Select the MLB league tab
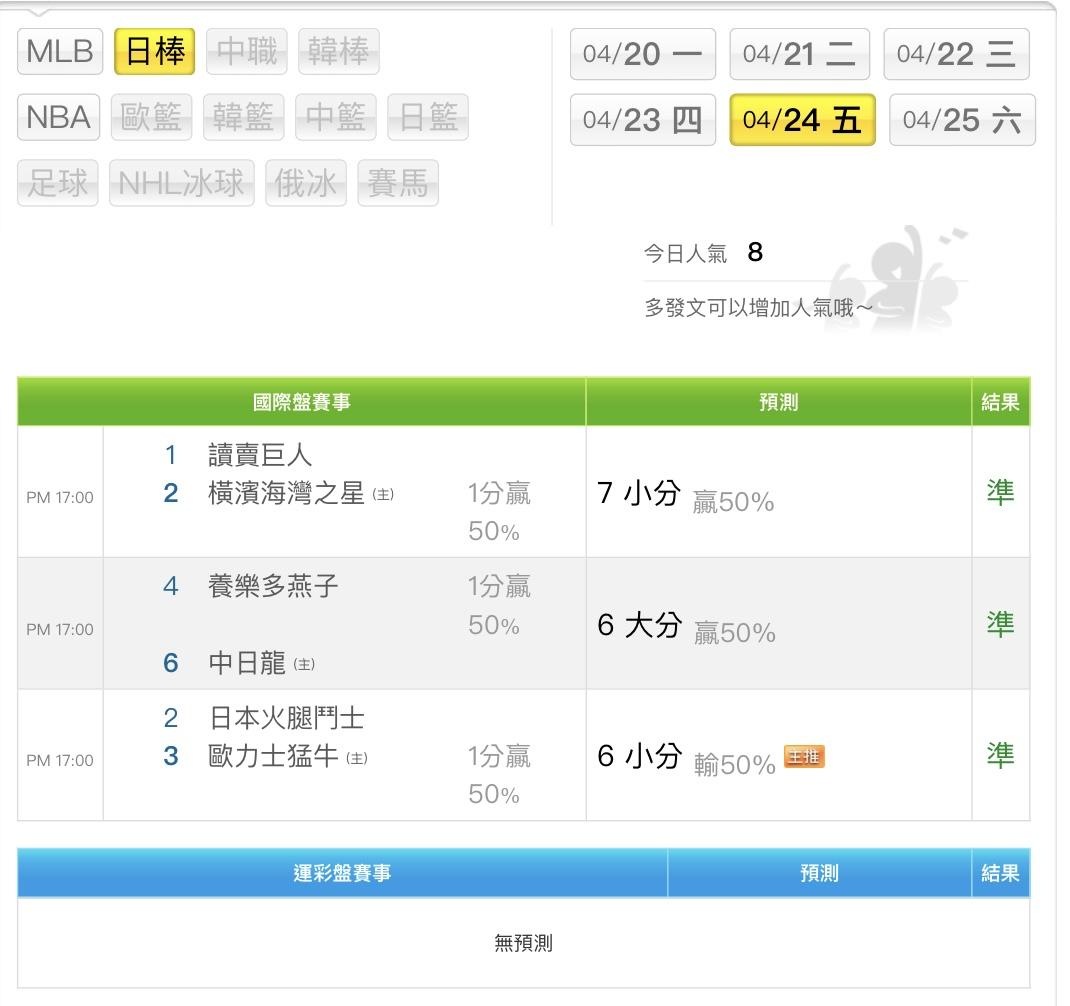Viewport: 1070px width, 1006px height. tap(60, 52)
